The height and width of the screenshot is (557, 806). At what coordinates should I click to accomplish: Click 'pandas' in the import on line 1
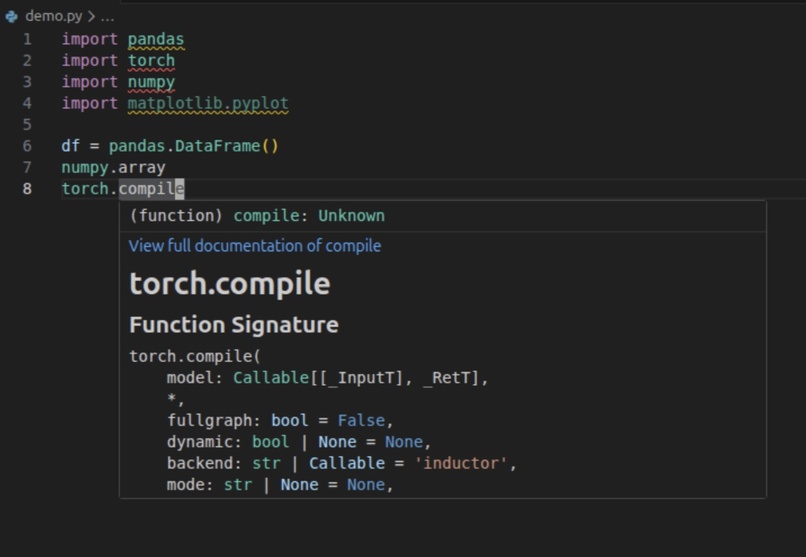coord(156,39)
